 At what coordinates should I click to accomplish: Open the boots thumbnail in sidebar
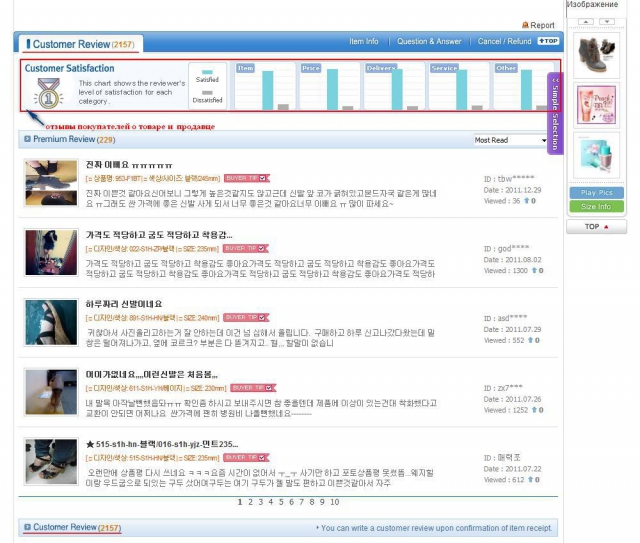pos(596,56)
